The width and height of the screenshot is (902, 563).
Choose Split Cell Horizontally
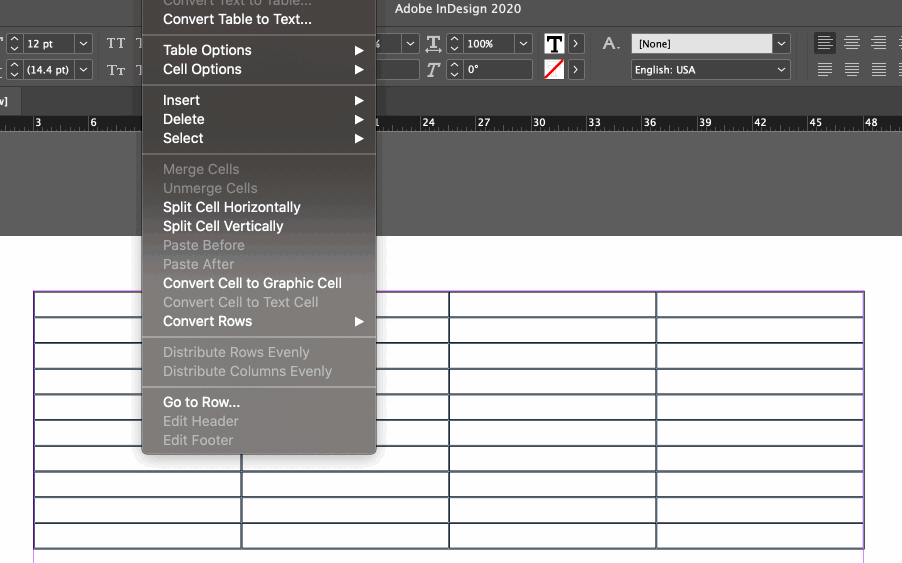click(232, 207)
